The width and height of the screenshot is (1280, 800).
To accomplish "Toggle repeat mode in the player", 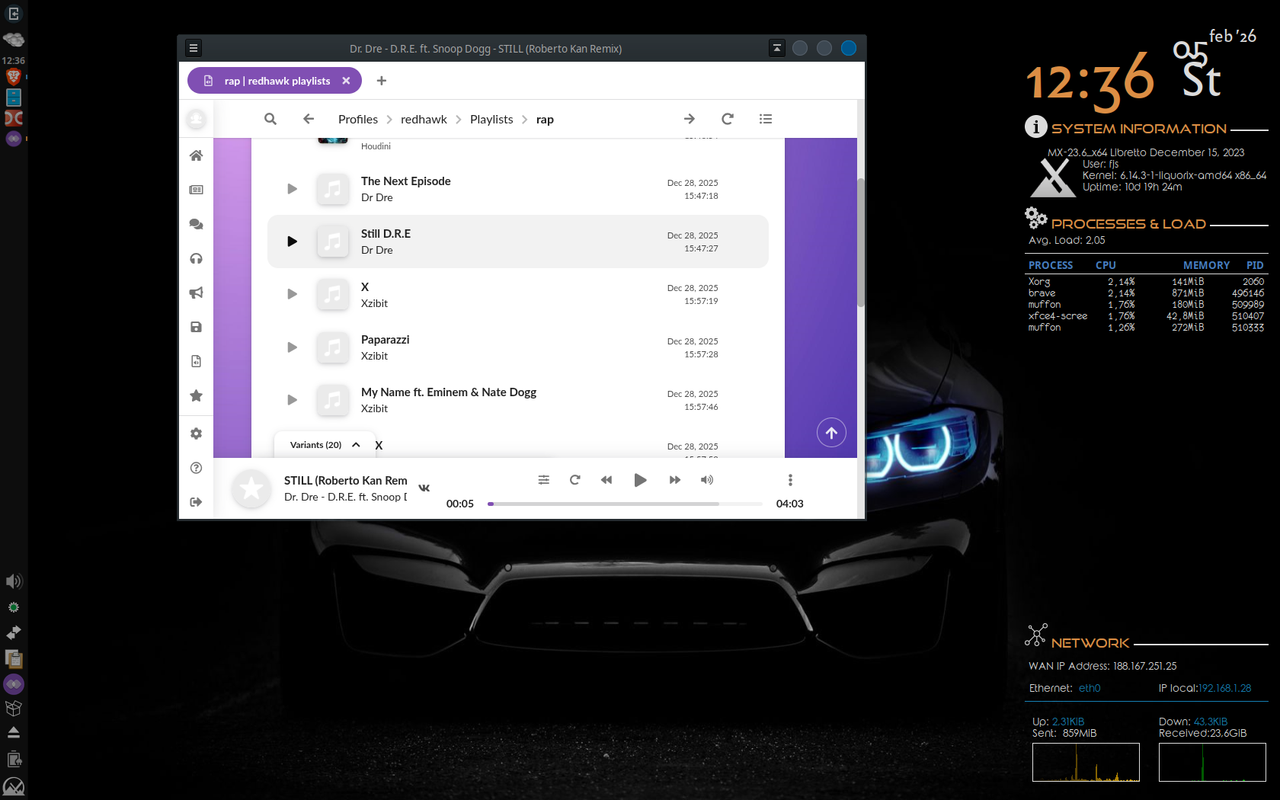I will pos(575,480).
